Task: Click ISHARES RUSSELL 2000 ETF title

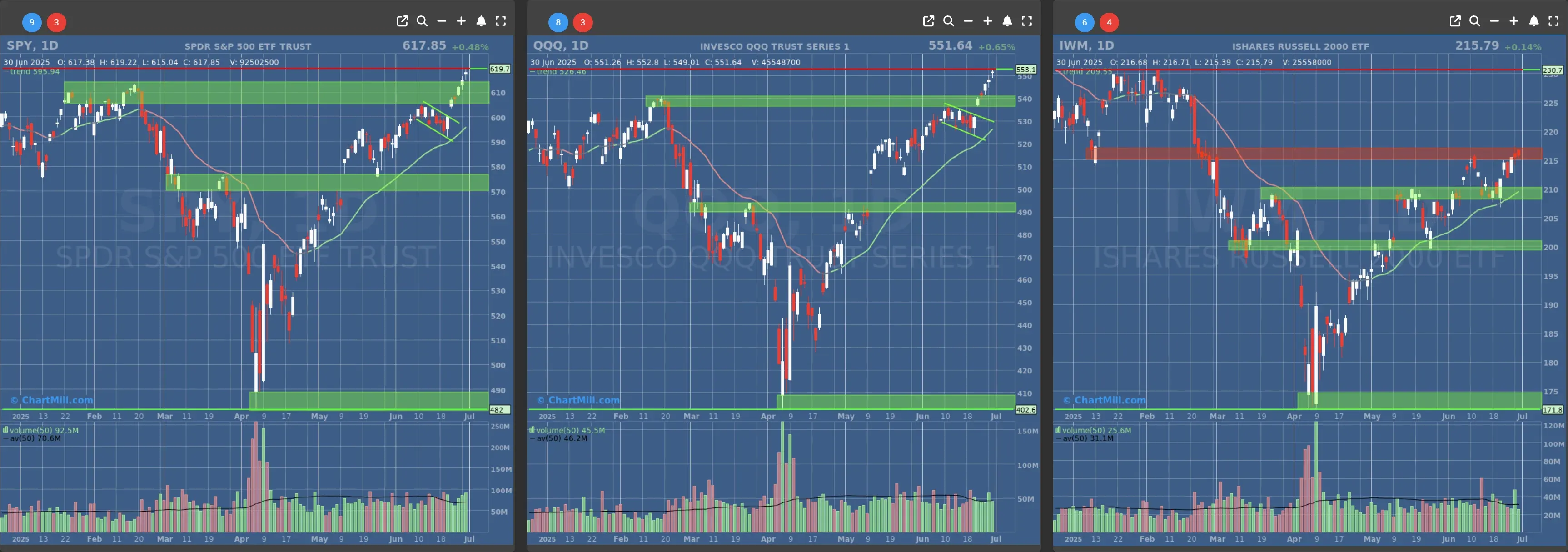Action: [1301, 46]
